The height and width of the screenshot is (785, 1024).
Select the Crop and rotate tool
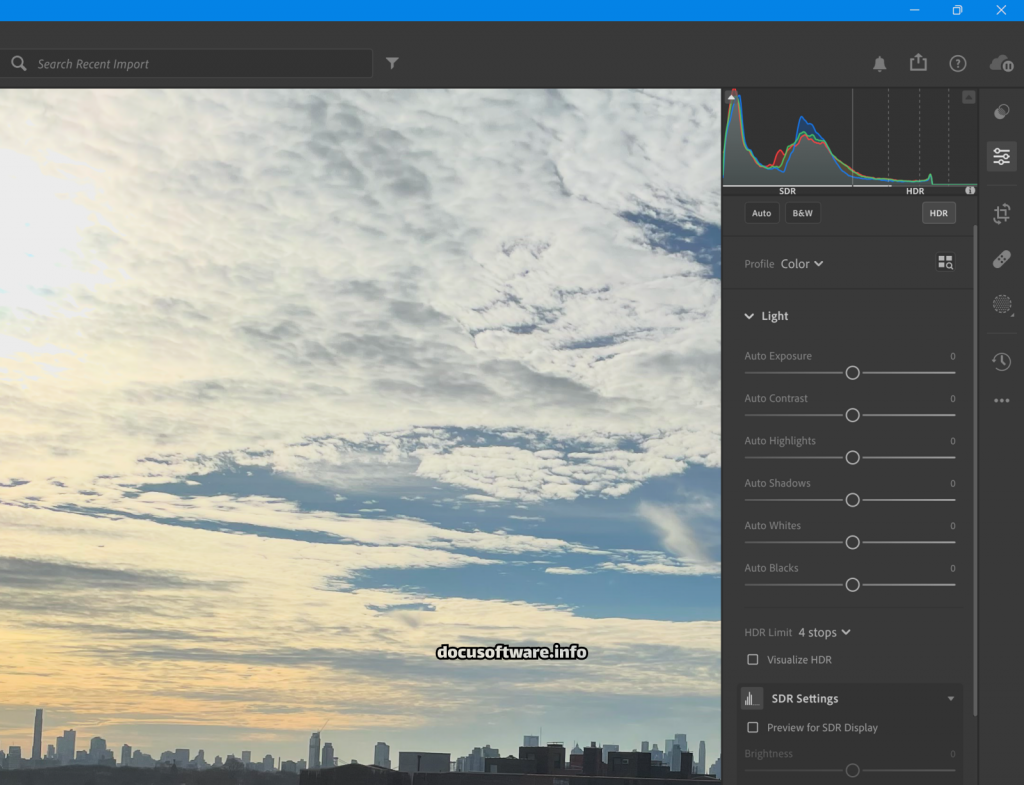(x=1001, y=213)
